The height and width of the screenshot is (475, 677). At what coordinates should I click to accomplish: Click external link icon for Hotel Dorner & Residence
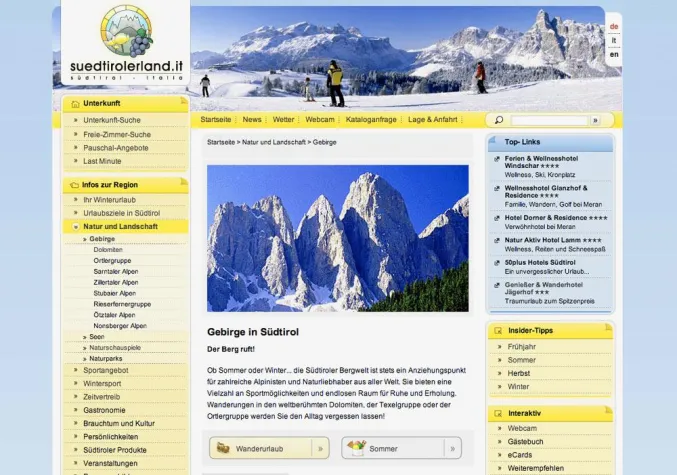[496, 217]
